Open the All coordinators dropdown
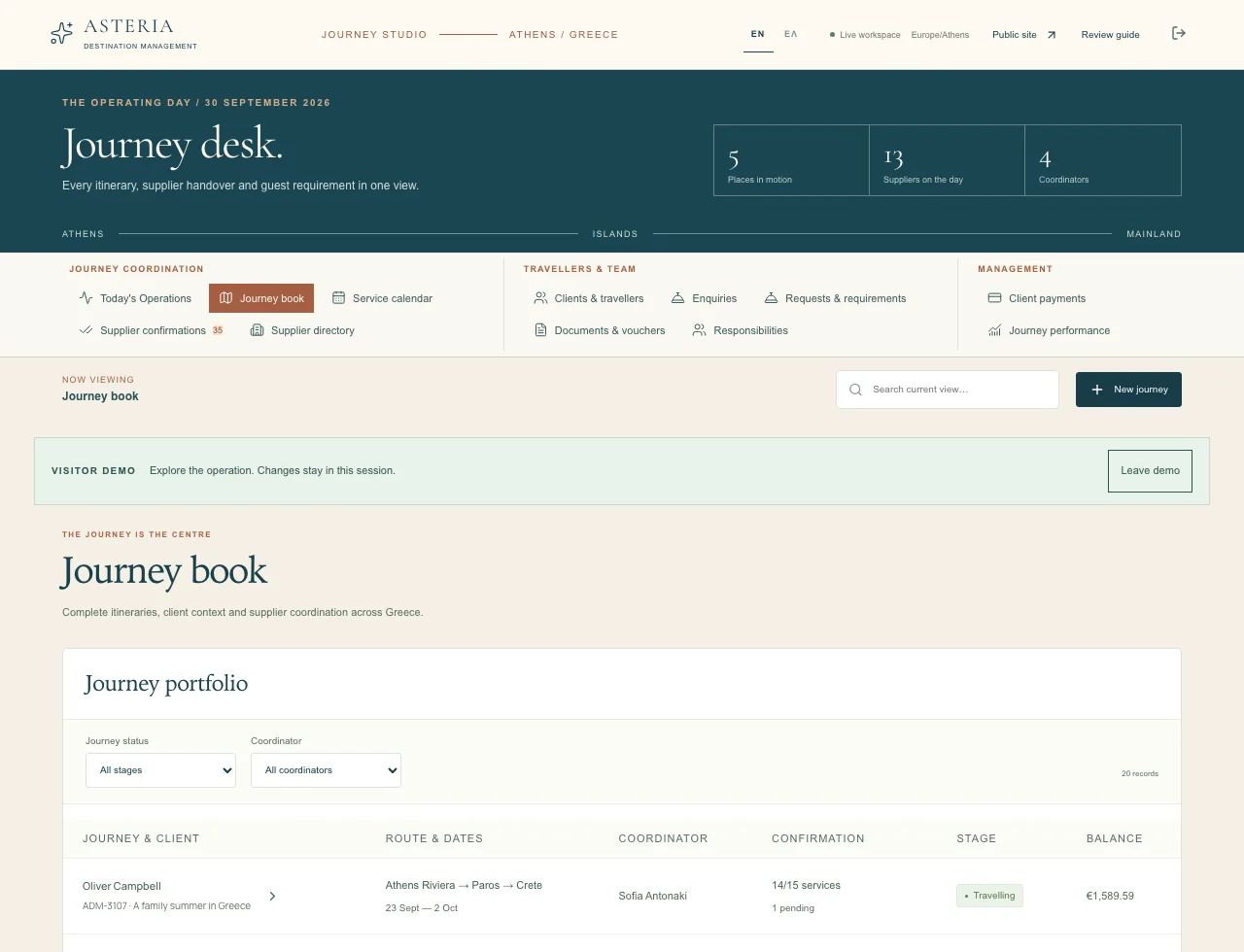Screen dimensions: 1244x952 click(x=327, y=770)
